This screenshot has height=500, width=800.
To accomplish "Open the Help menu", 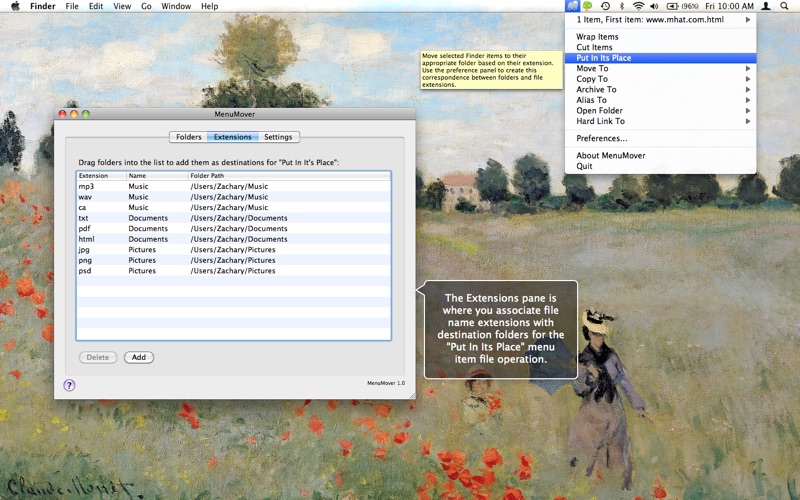I will [x=210, y=6].
